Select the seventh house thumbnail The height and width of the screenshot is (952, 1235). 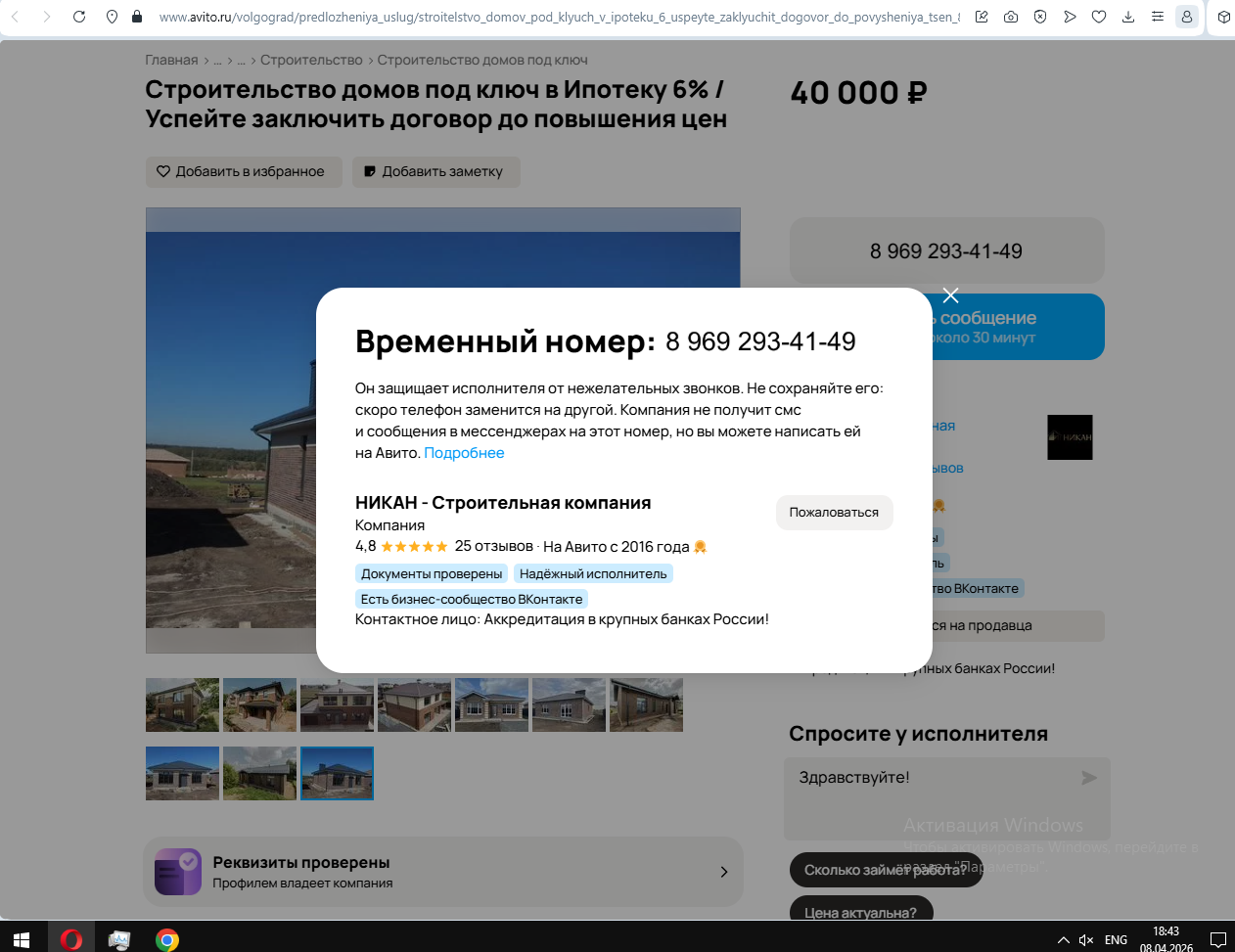(646, 704)
